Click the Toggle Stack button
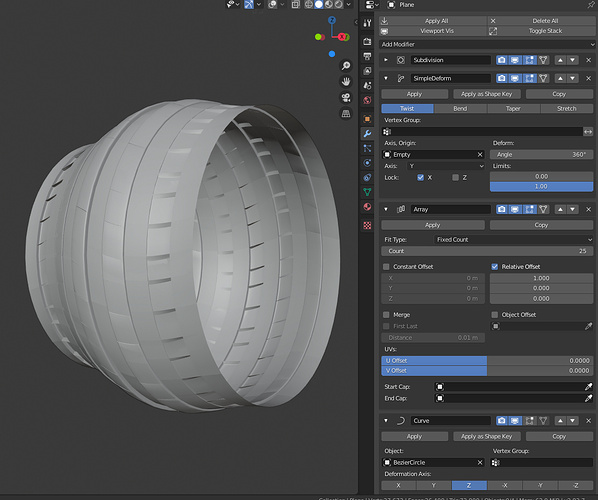The height and width of the screenshot is (500, 598). [x=541, y=31]
